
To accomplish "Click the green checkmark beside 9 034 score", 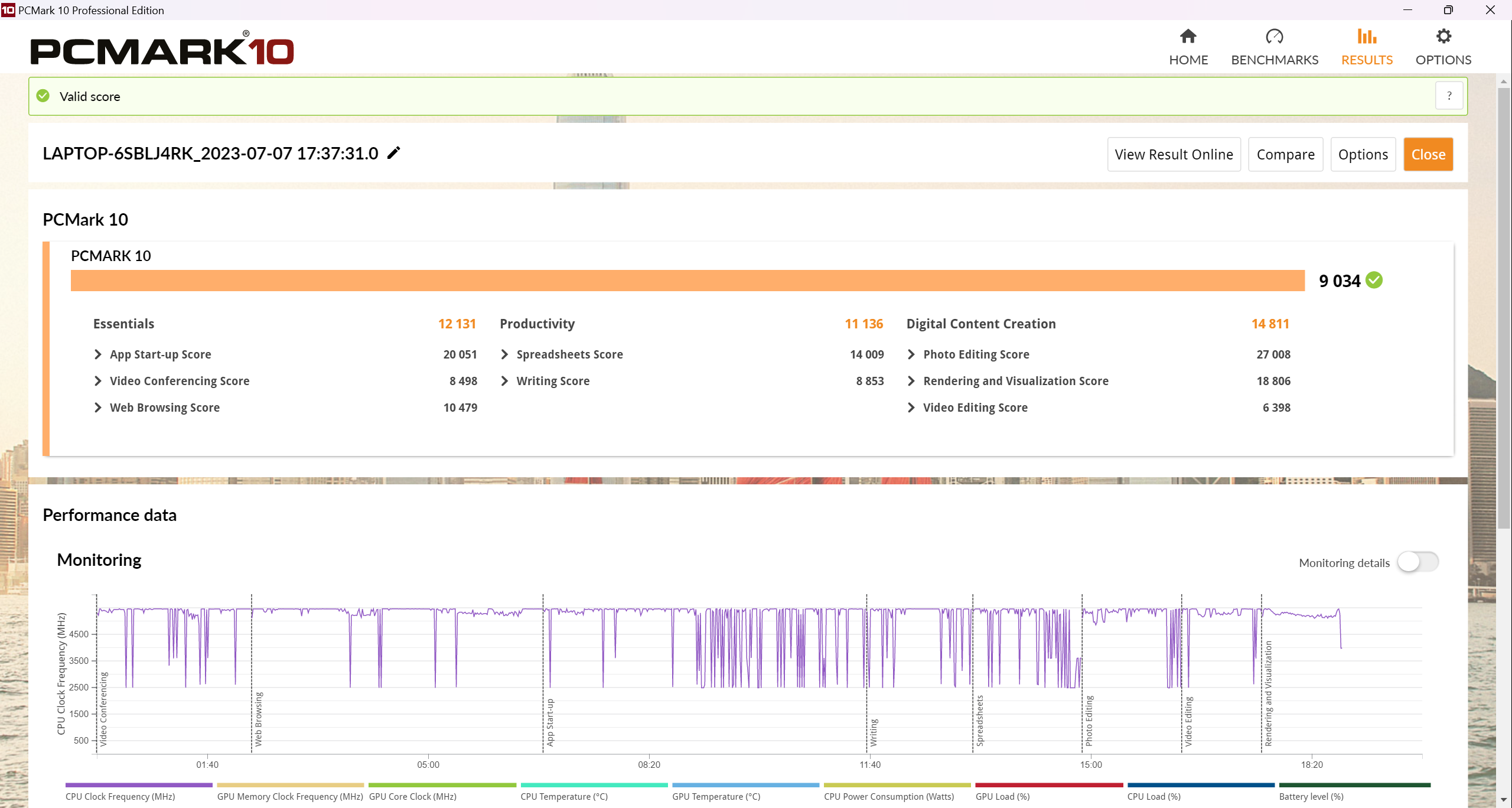I will coord(1374,280).
